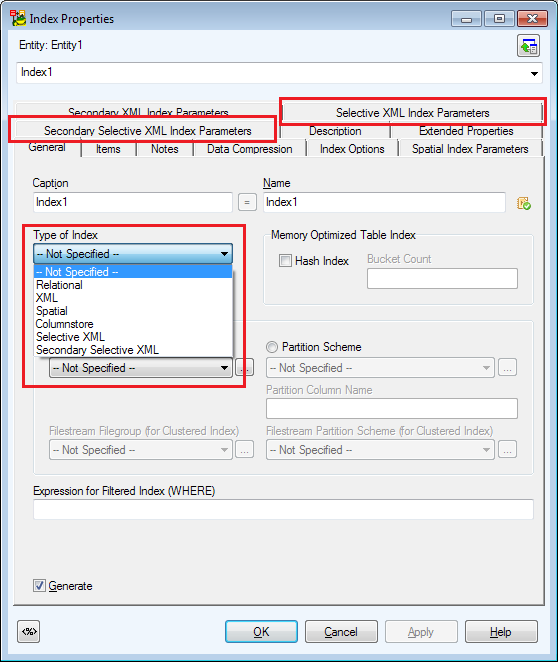Image resolution: width=558 pixels, height=662 pixels.
Task: Switch to the Selective XML Index Parameters tab
Action: point(412,113)
